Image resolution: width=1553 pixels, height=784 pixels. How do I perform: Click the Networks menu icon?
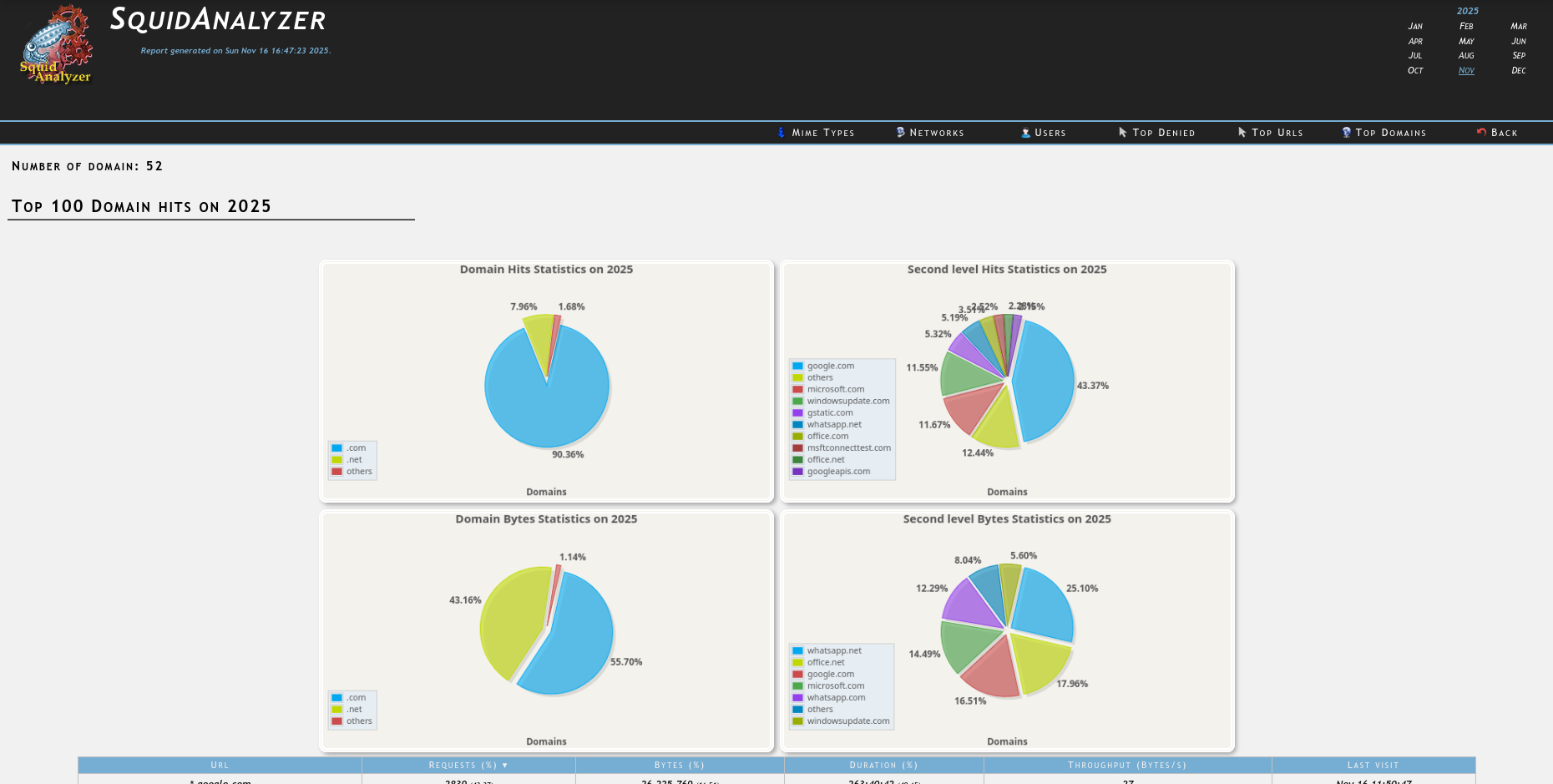point(900,132)
